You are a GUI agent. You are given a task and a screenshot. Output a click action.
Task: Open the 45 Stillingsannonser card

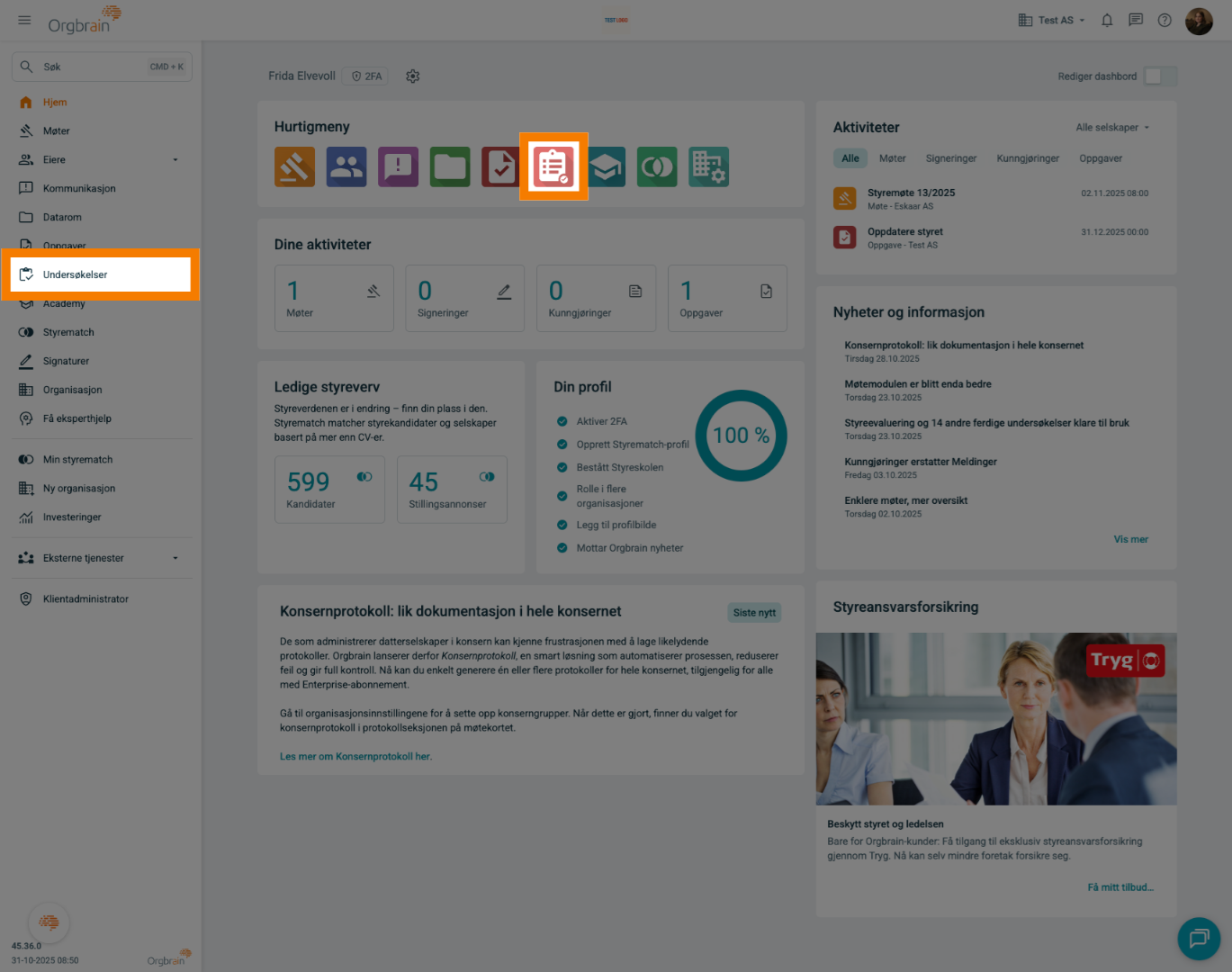click(x=452, y=490)
